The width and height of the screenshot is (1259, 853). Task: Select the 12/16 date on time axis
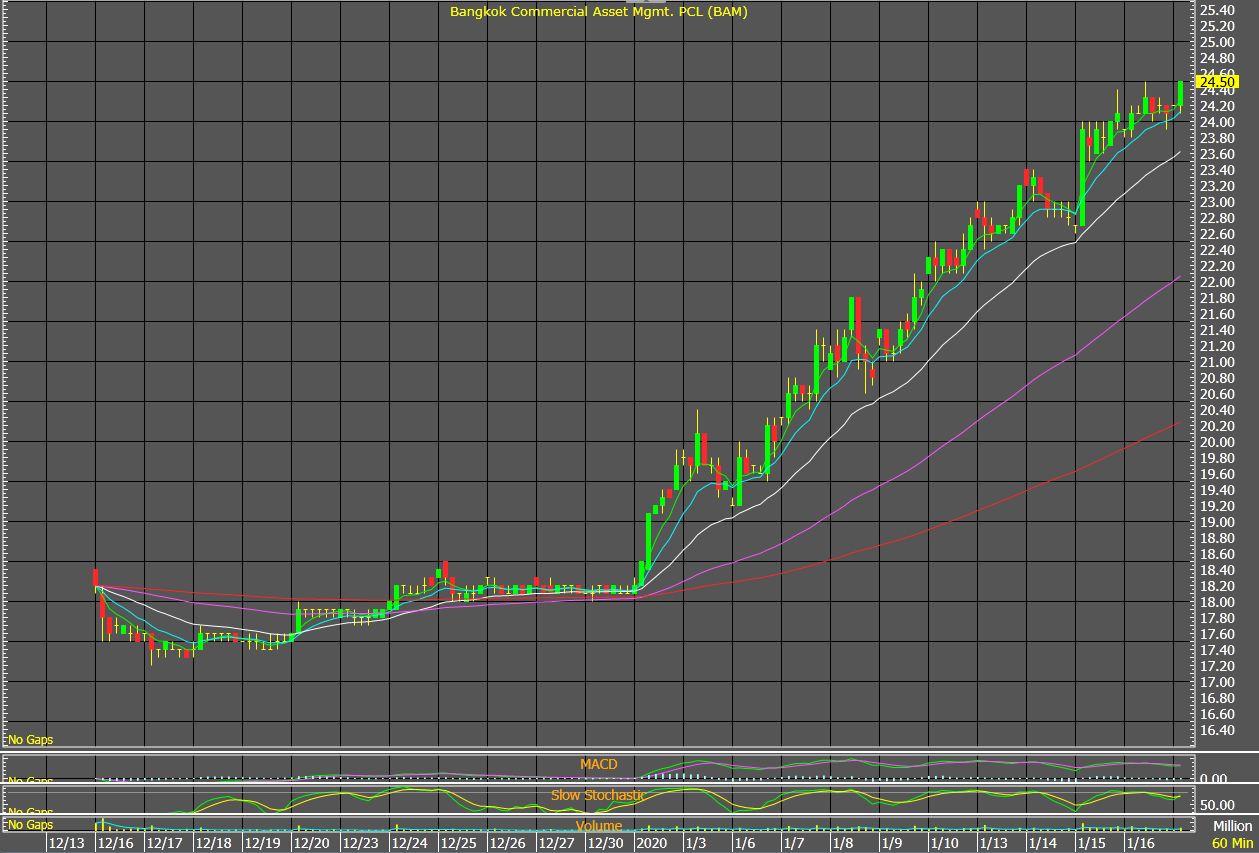[x=115, y=844]
